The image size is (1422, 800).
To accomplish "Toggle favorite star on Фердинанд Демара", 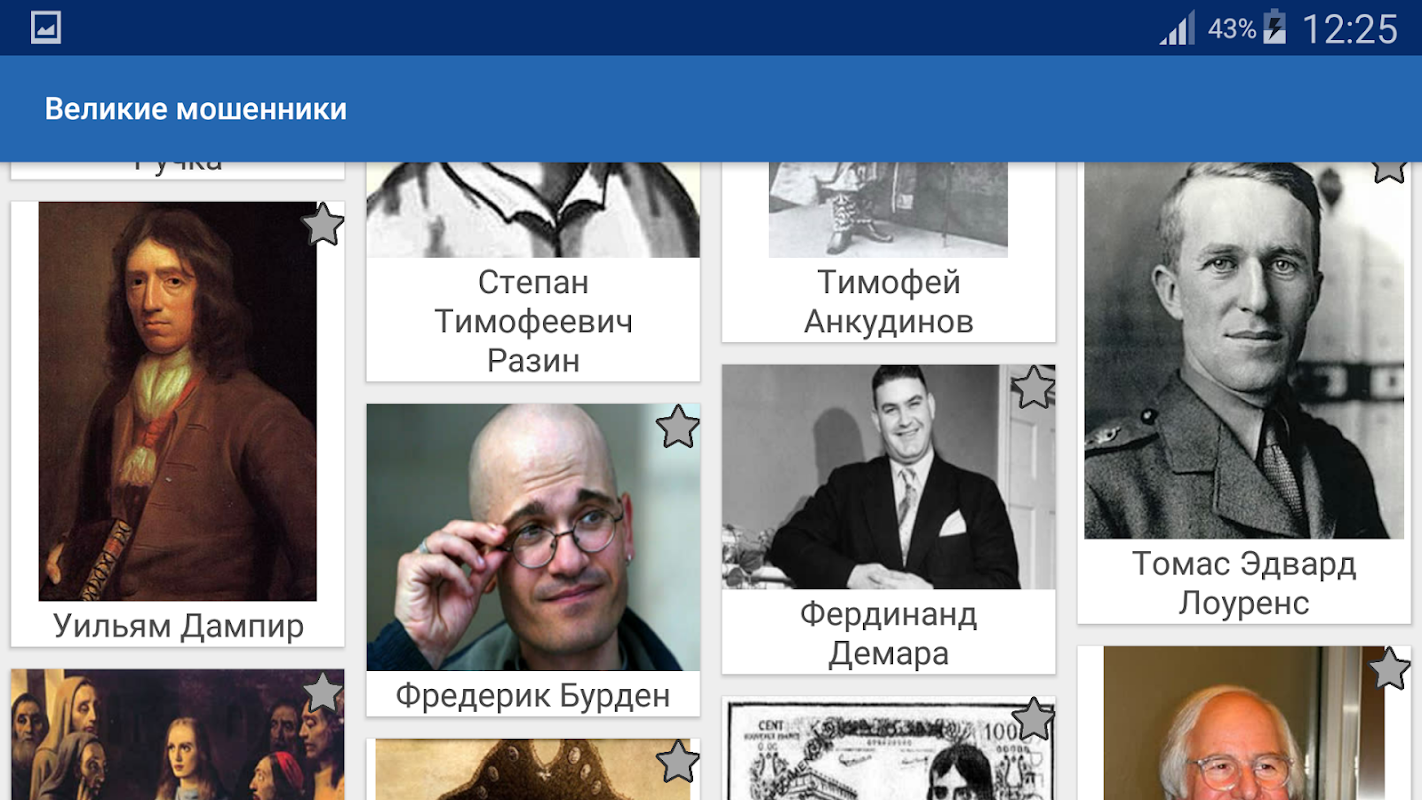I will tap(1034, 388).
